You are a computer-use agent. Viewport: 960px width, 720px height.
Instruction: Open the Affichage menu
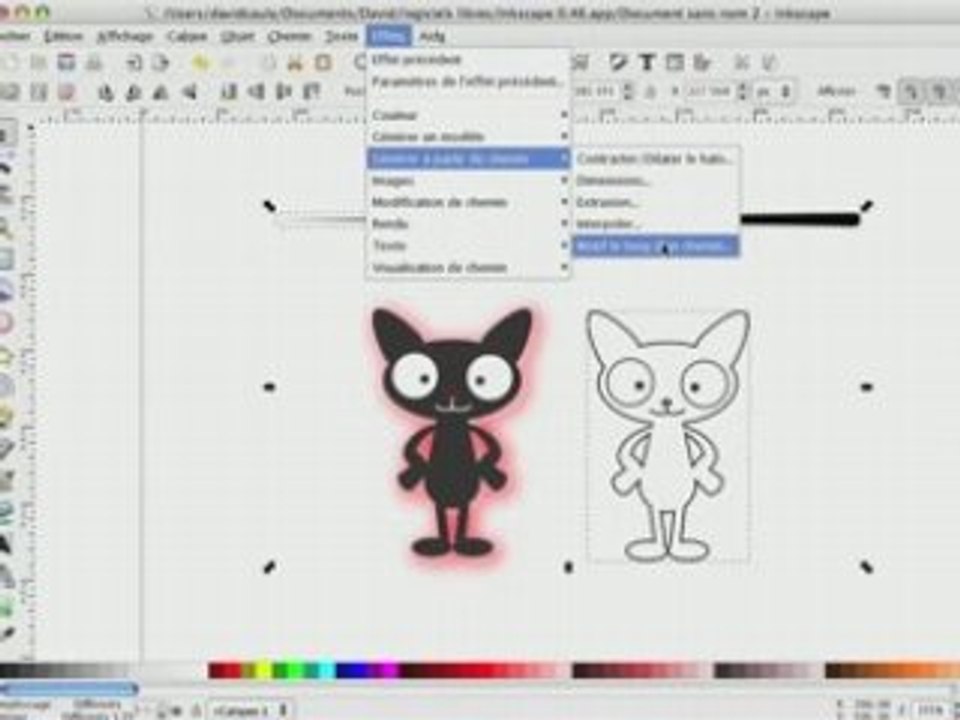pyautogui.click(x=125, y=36)
